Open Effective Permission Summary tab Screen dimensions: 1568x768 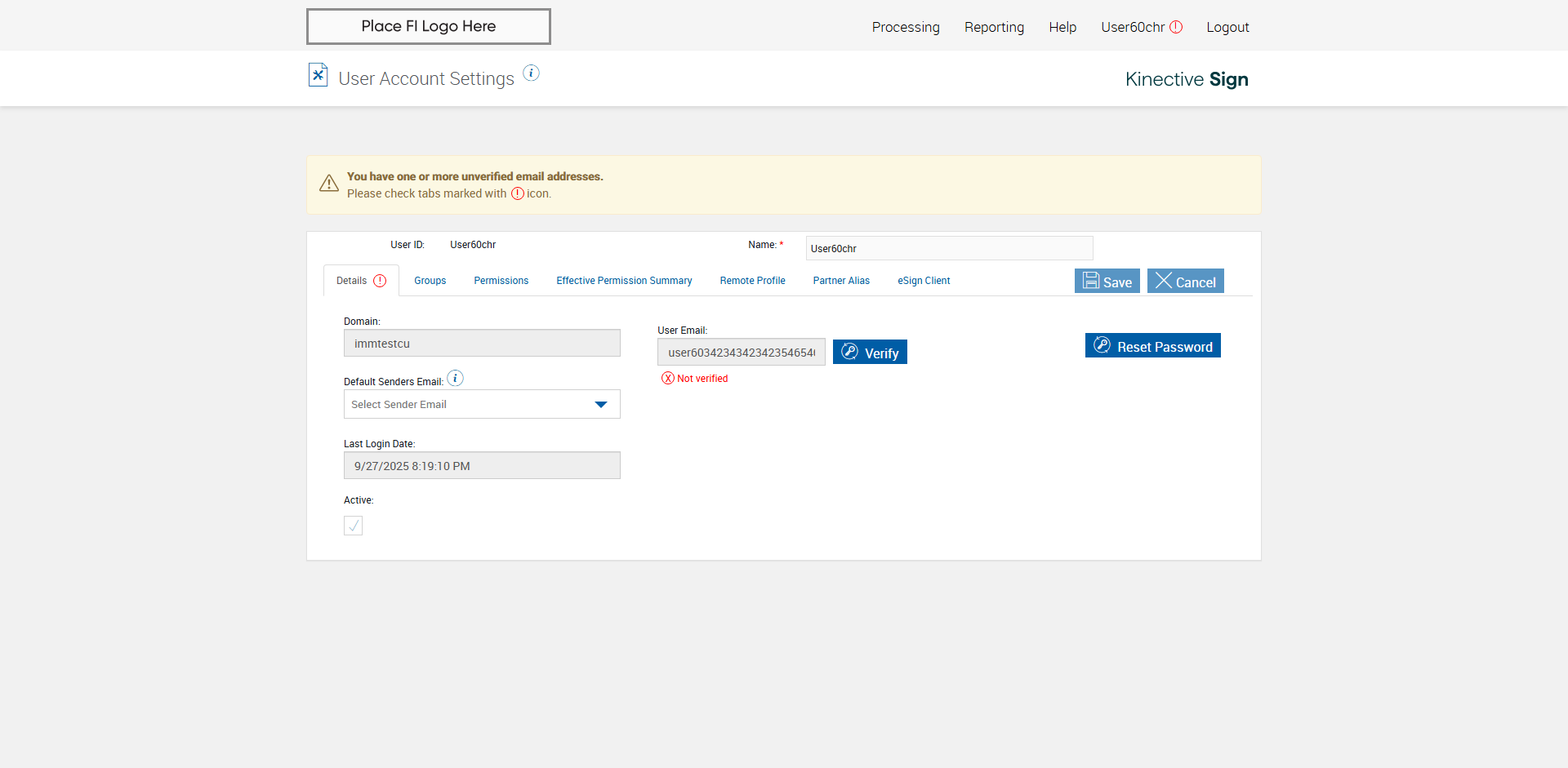(x=624, y=281)
